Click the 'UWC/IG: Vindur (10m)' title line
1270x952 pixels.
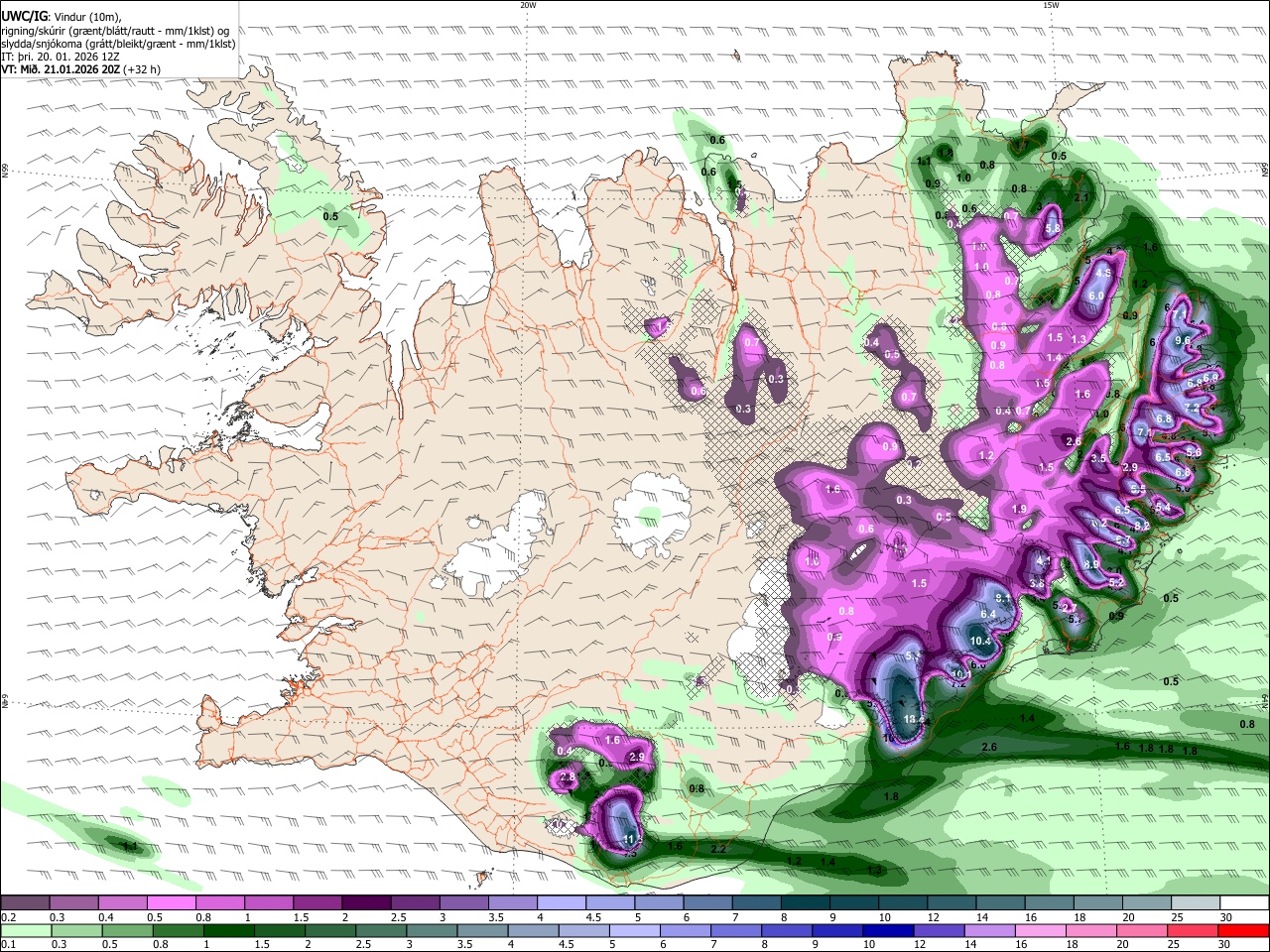(62, 16)
